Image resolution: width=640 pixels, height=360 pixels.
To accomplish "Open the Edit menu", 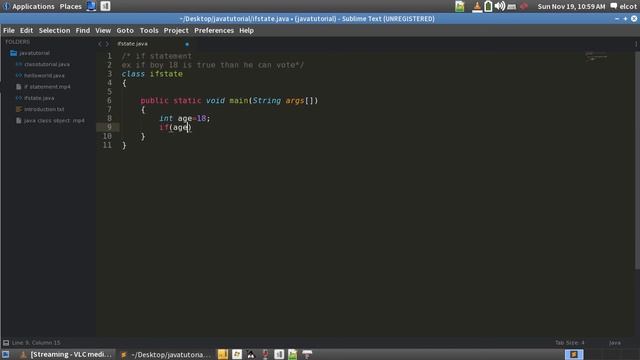I will tap(26, 31).
